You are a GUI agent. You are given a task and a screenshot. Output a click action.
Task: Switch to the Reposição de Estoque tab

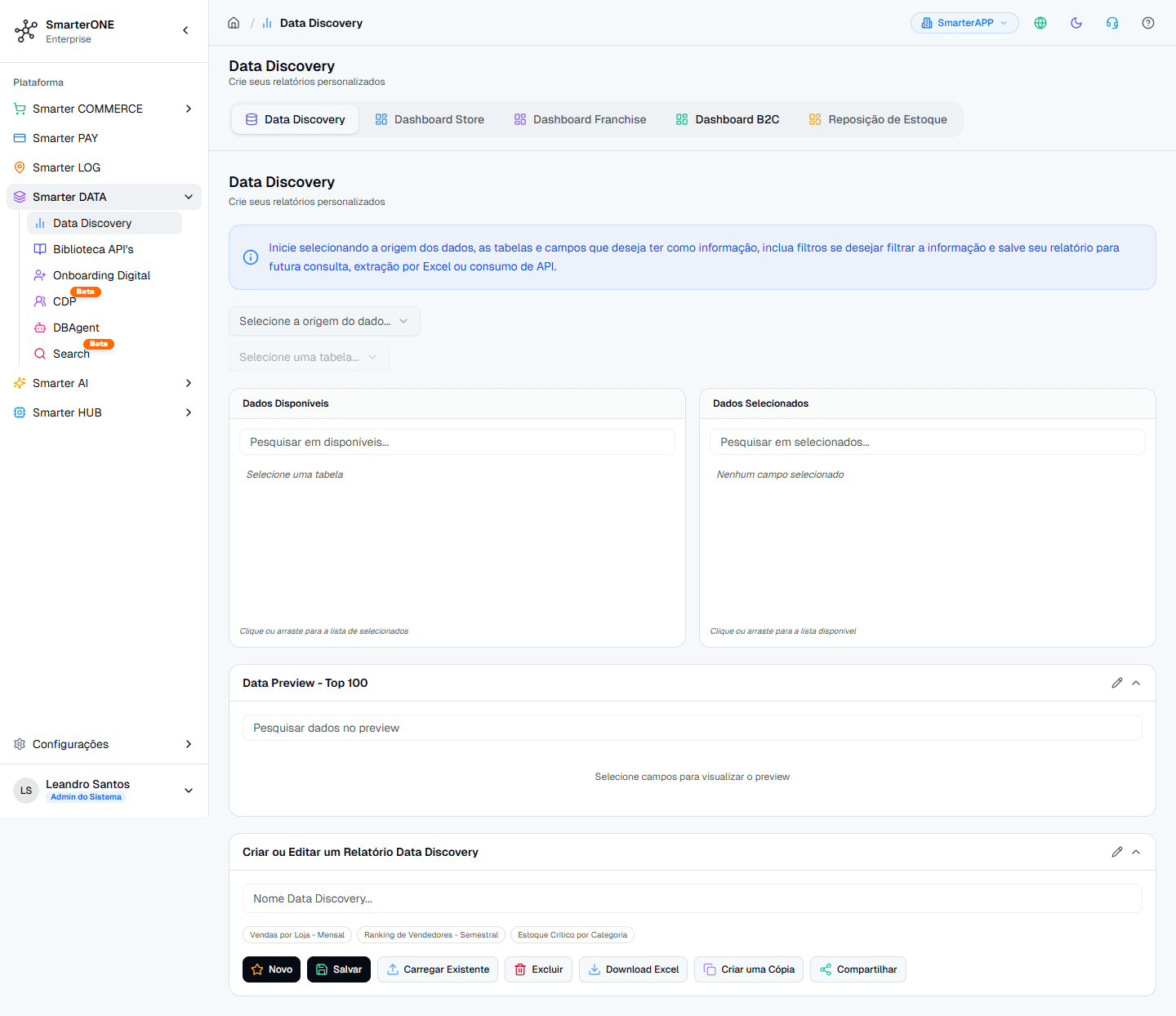point(878,119)
